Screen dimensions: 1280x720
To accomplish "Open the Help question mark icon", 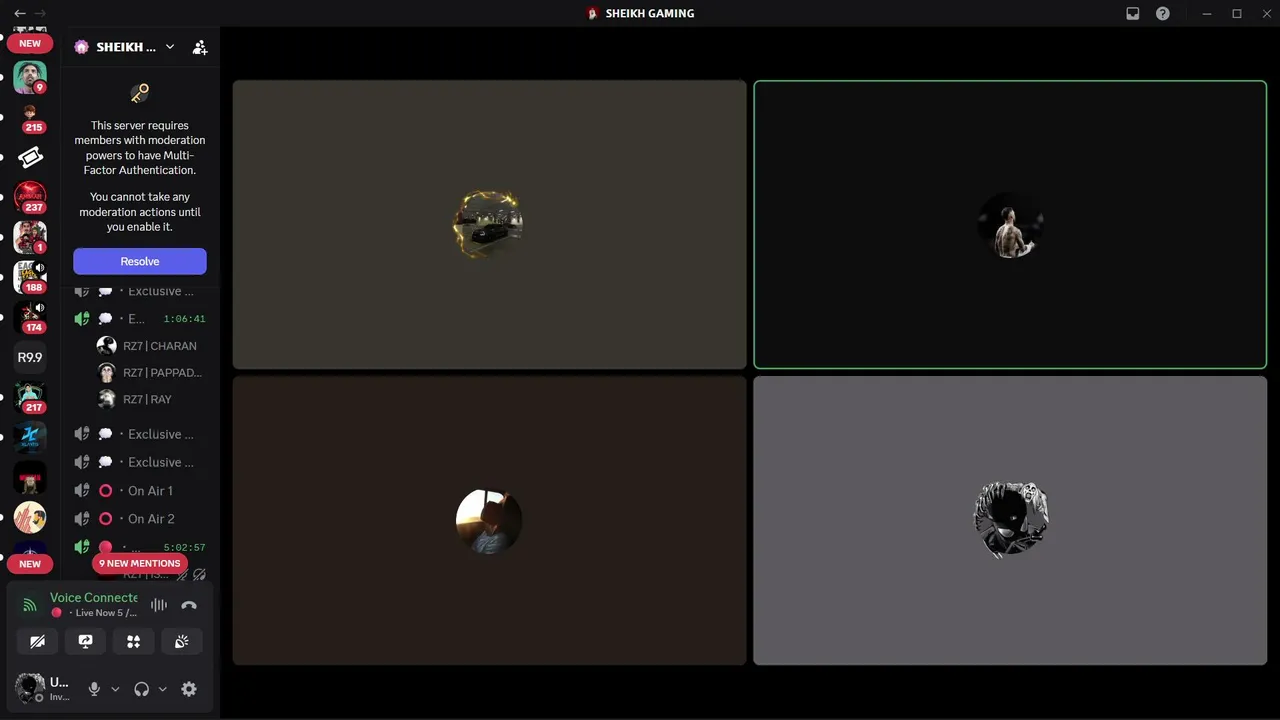I will click(1163, 14).
